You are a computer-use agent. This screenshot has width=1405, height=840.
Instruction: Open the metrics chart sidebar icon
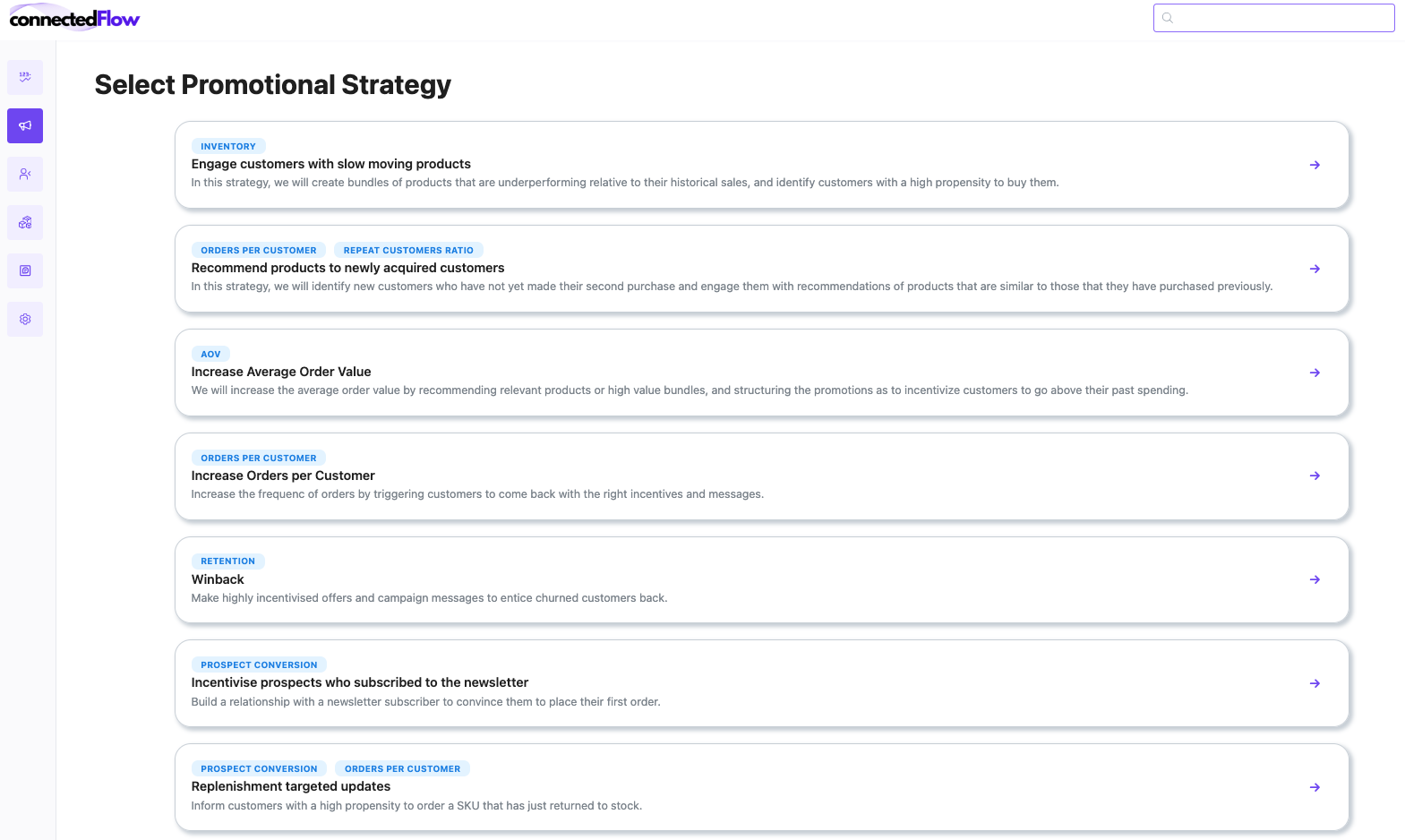pyautogui.click(x=25, y=77)
